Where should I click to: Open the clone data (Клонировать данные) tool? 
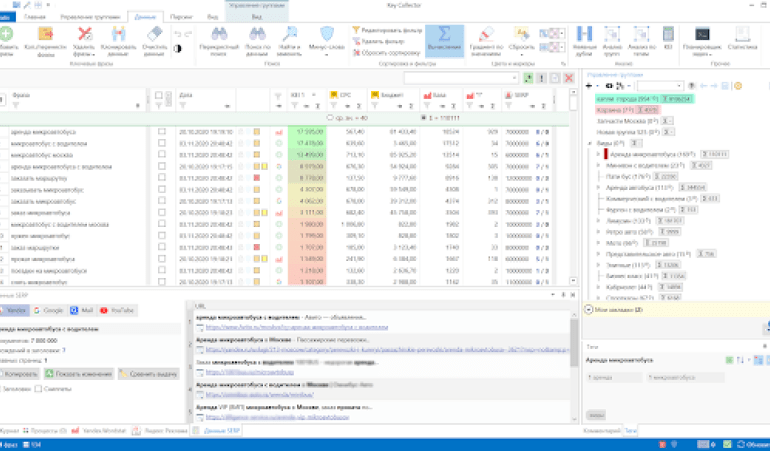(118, 41)
